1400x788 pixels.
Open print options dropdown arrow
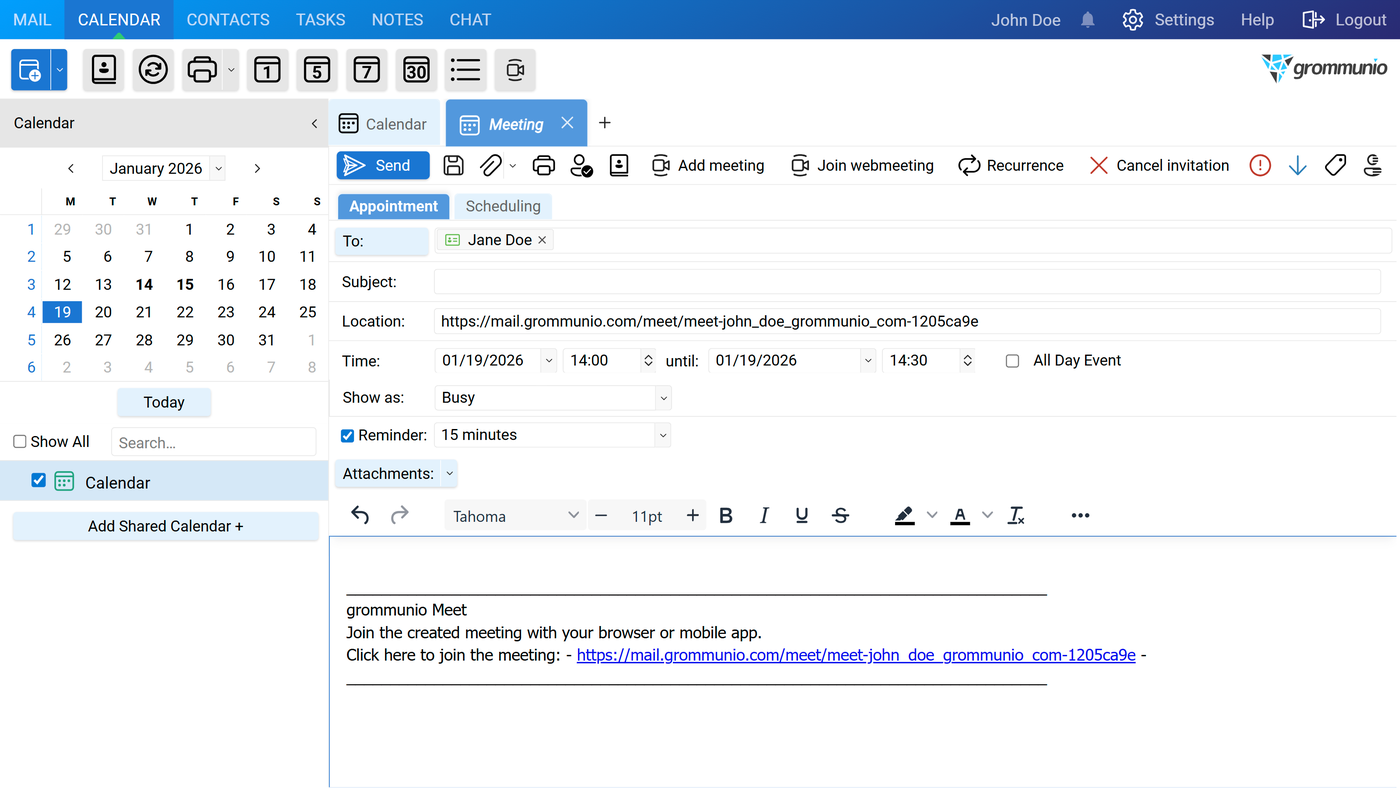coord(231,70)
